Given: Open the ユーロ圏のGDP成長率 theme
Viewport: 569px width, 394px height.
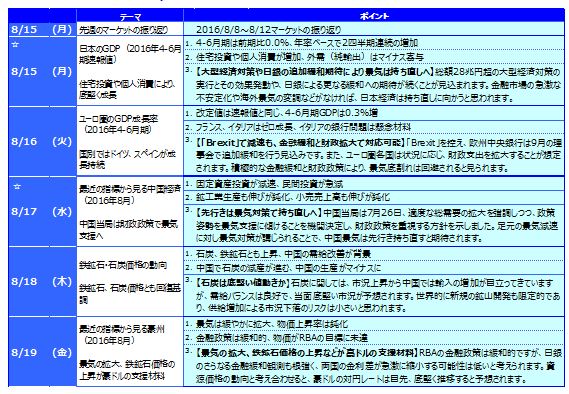Looking at the screenshot, I should [119, 124].
